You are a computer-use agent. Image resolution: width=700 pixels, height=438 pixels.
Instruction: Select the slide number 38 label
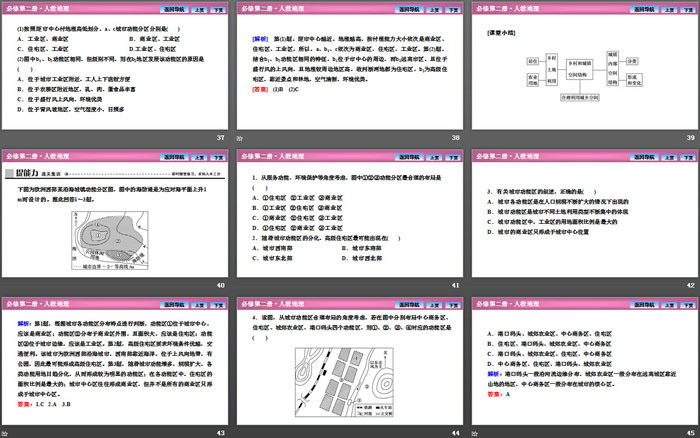coord(455,138)
